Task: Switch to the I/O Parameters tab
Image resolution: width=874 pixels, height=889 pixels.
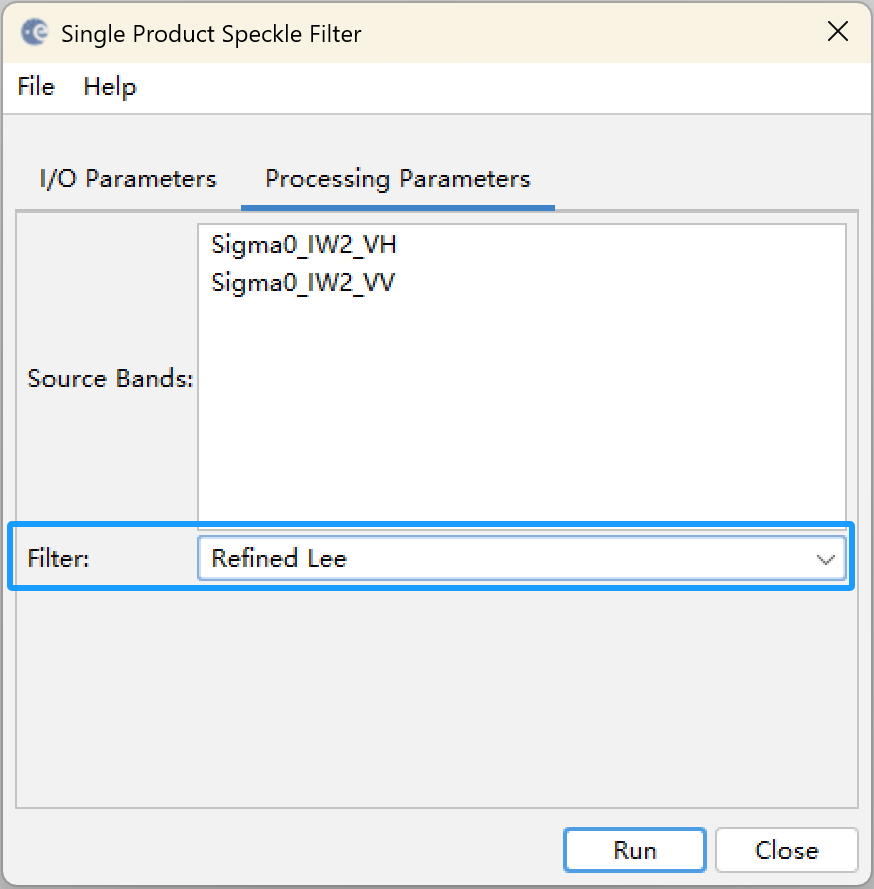Action: pyautogui.click(x=128, y=179)
